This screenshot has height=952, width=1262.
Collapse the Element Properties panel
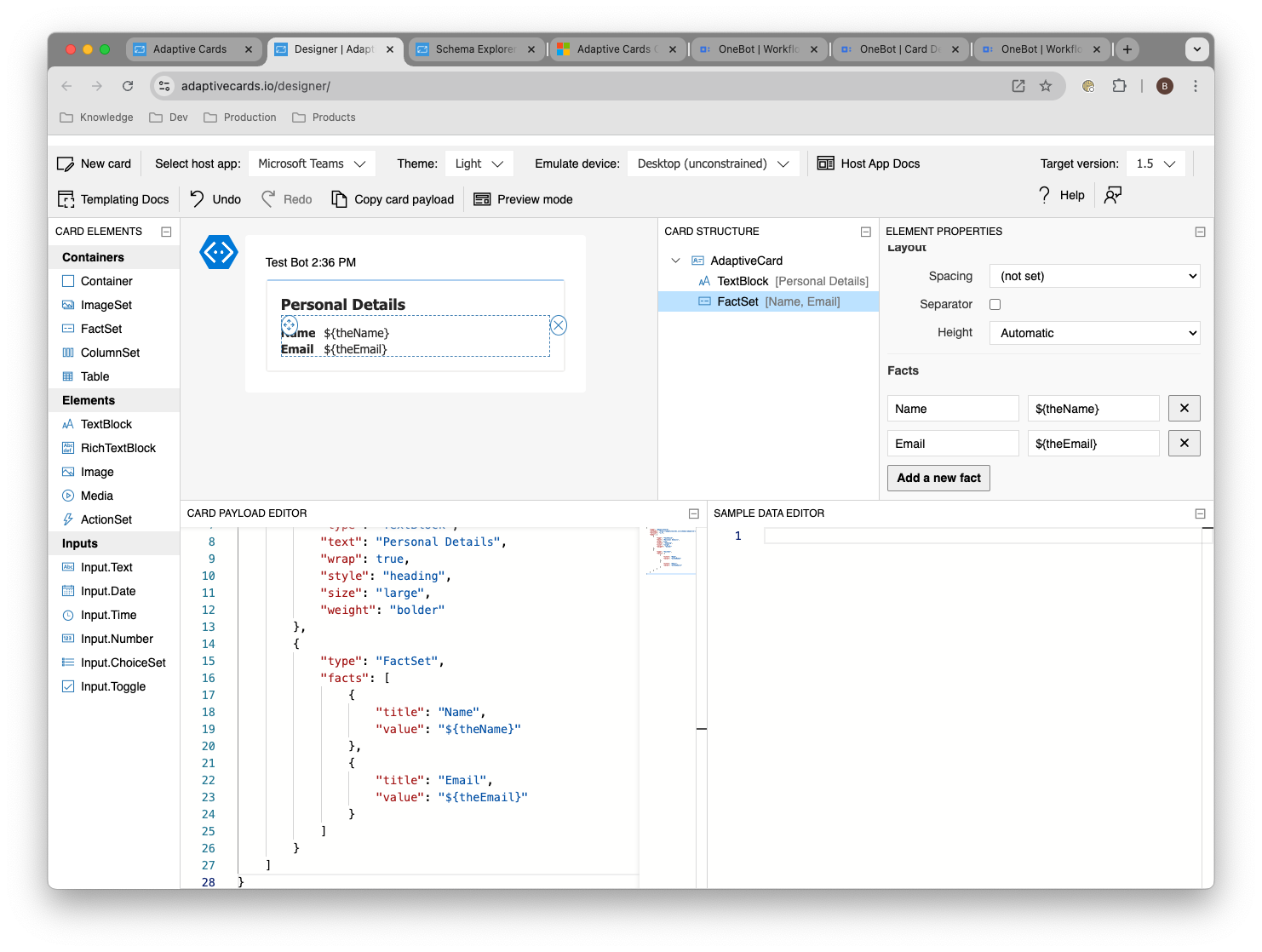point(1200,232)
